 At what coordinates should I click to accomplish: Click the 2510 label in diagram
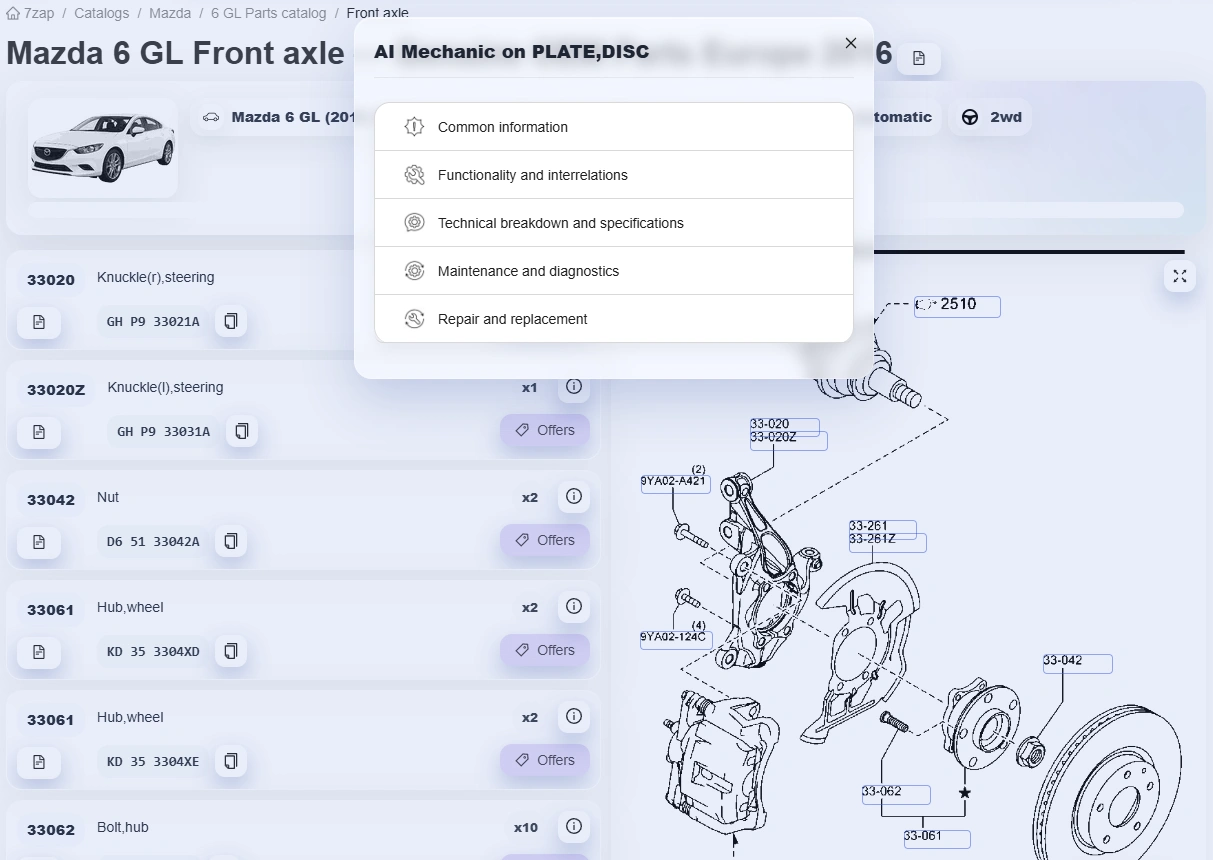click(957, 305)
